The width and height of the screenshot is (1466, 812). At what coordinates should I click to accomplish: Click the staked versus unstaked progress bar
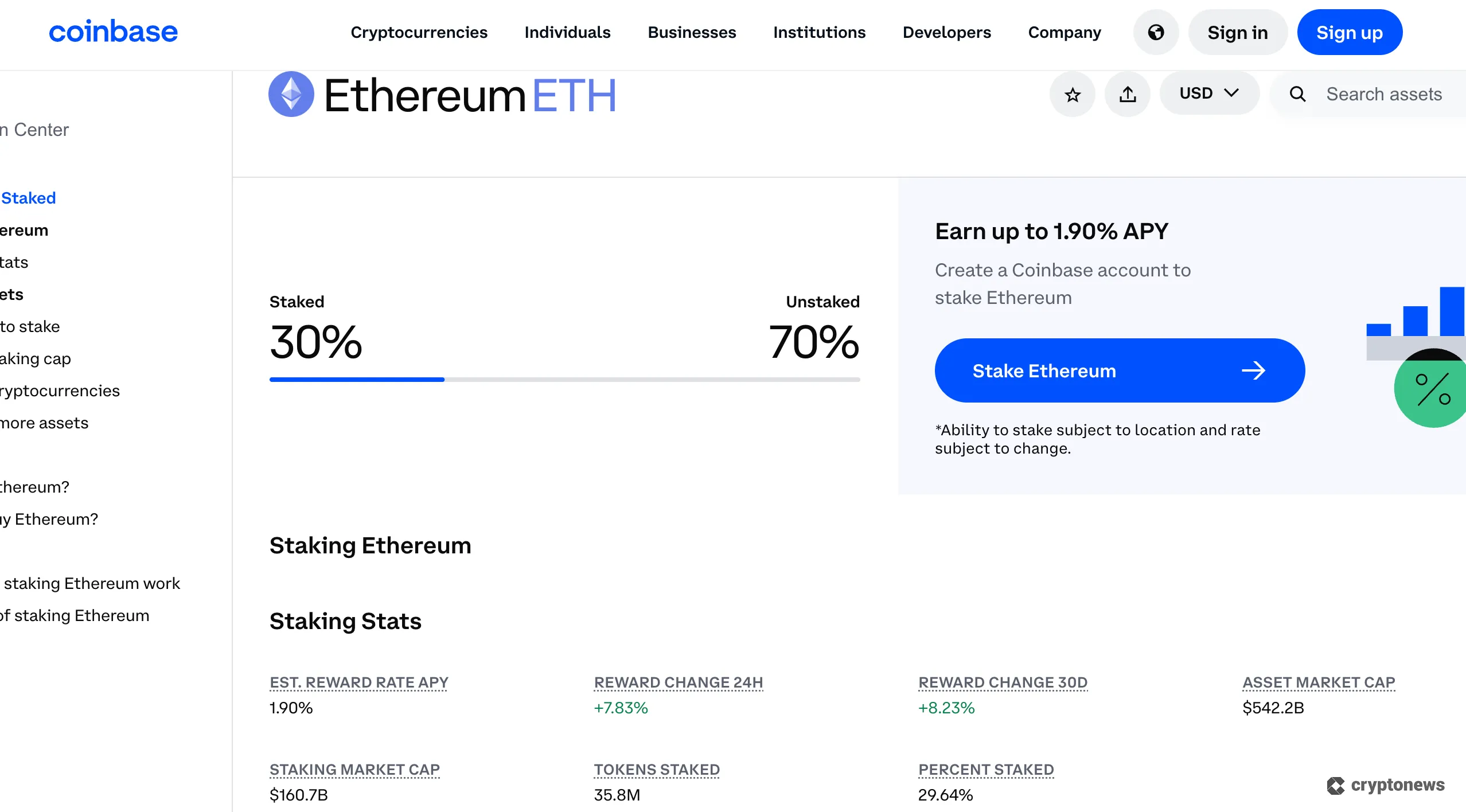click(x=564, y=379)
